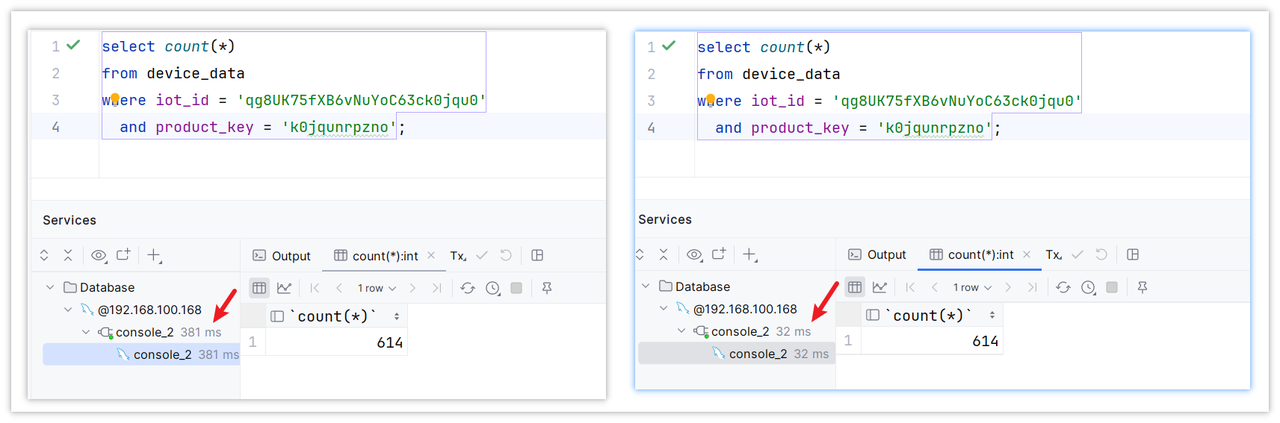Open the '1 row' page size dropdown, right
1280x423 pixels.
point(973,287)
